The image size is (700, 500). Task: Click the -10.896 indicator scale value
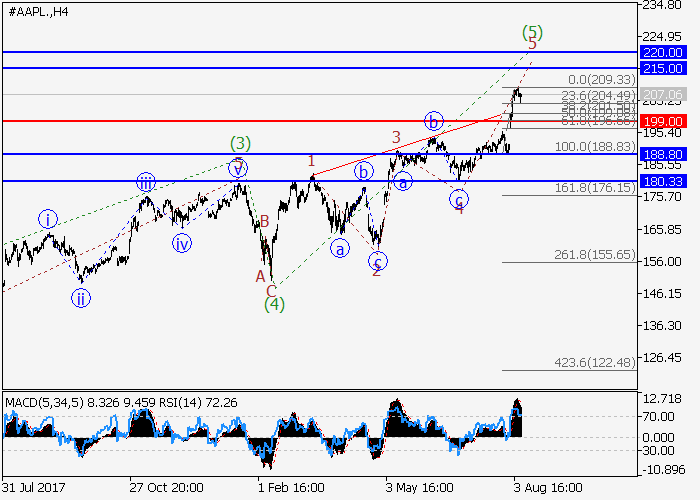click(x=662, y=470)
